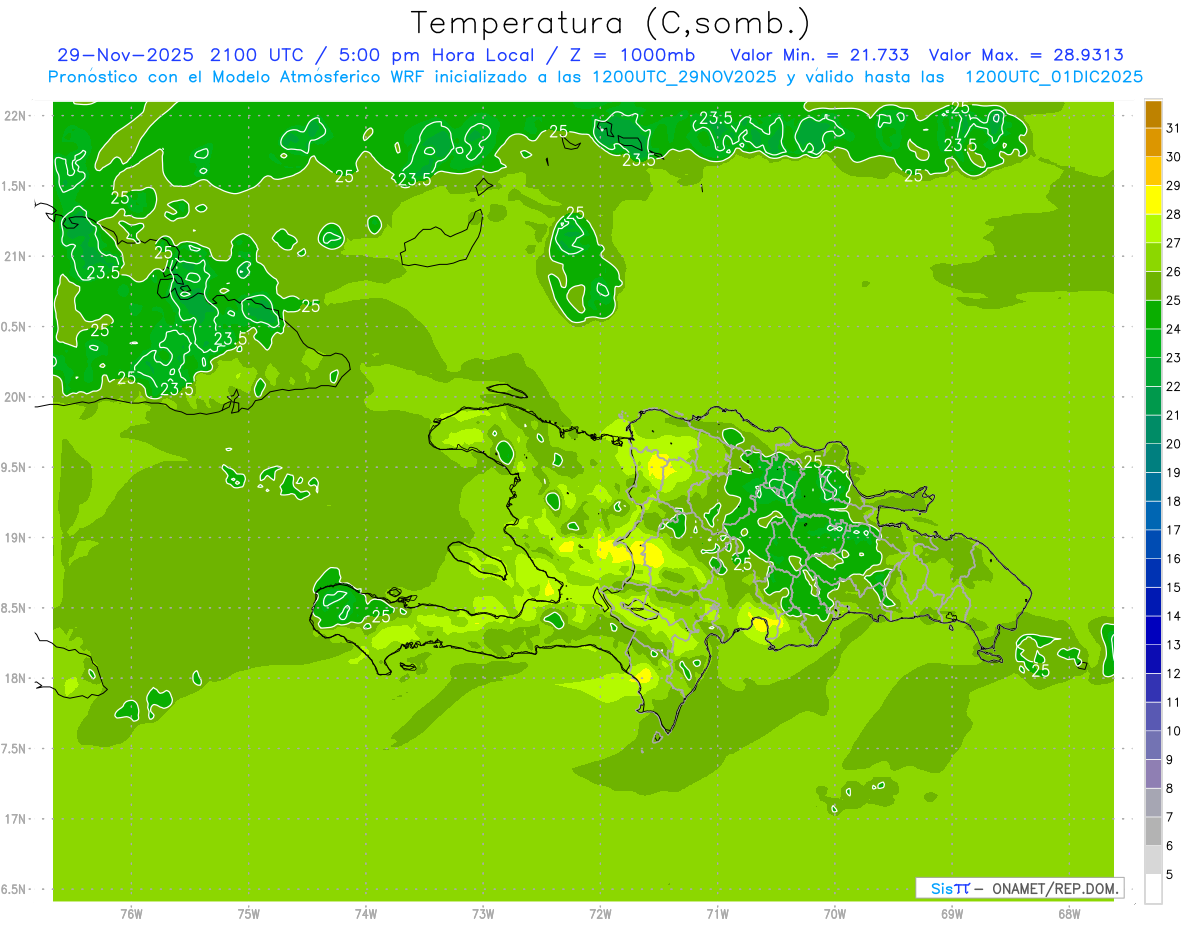Click the color bar value label 15
This screenshot has height=927, width=1200.
[1174, 587]
